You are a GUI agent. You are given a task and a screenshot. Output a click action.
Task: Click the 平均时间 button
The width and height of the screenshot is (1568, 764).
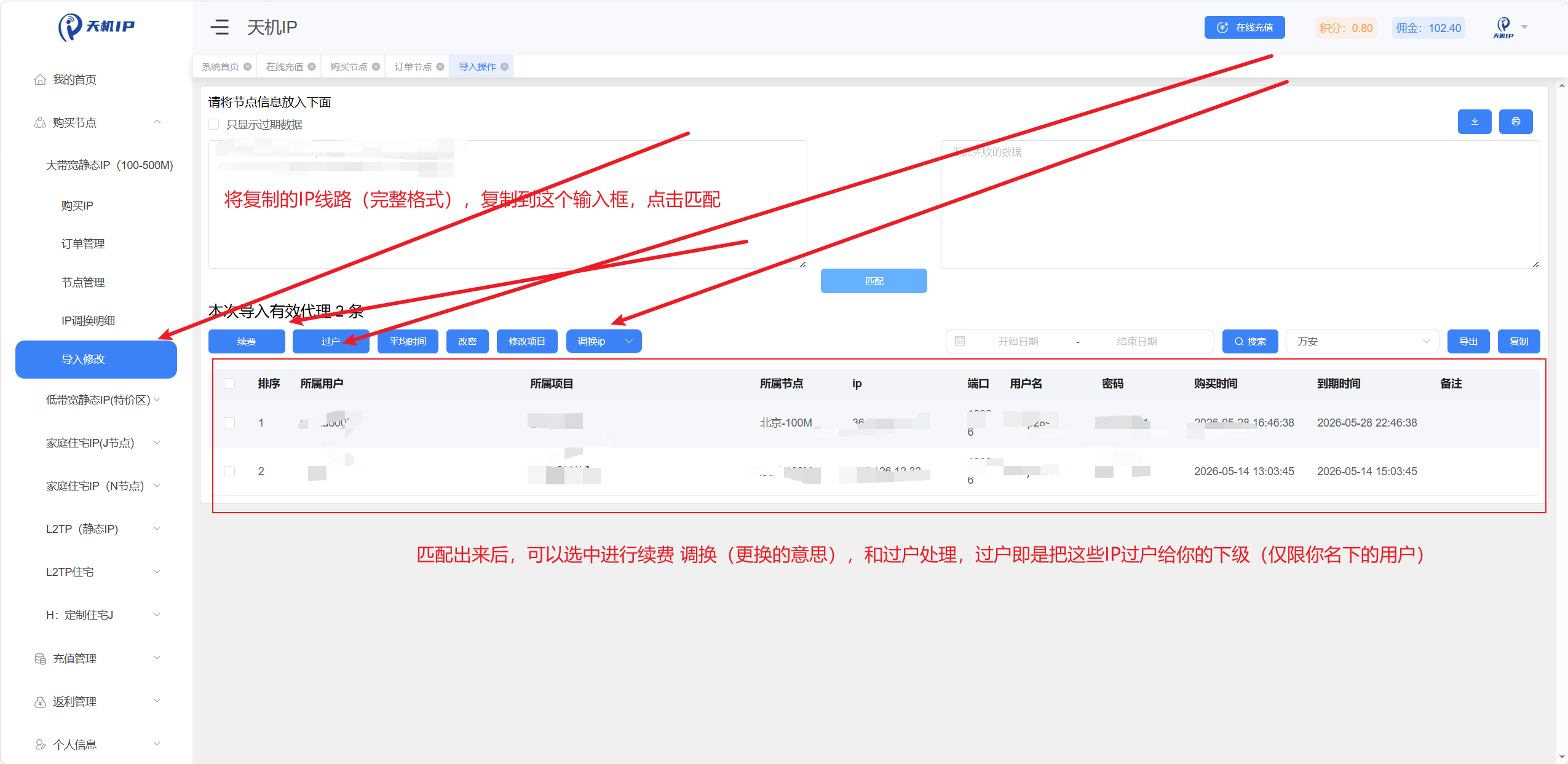(x=408, y=341)
